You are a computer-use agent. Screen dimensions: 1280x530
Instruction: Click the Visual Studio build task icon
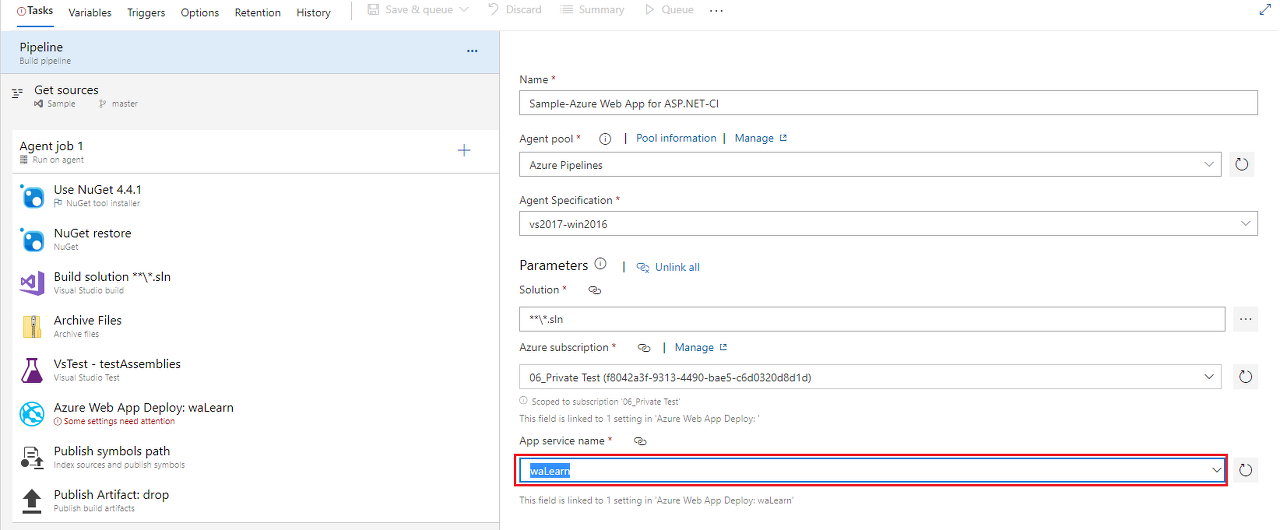[32, 283]
